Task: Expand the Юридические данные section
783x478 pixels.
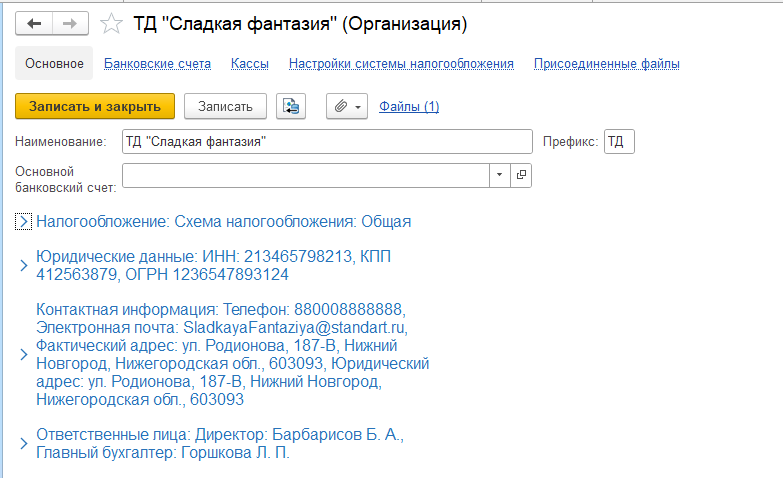Action: coord(24,266)
